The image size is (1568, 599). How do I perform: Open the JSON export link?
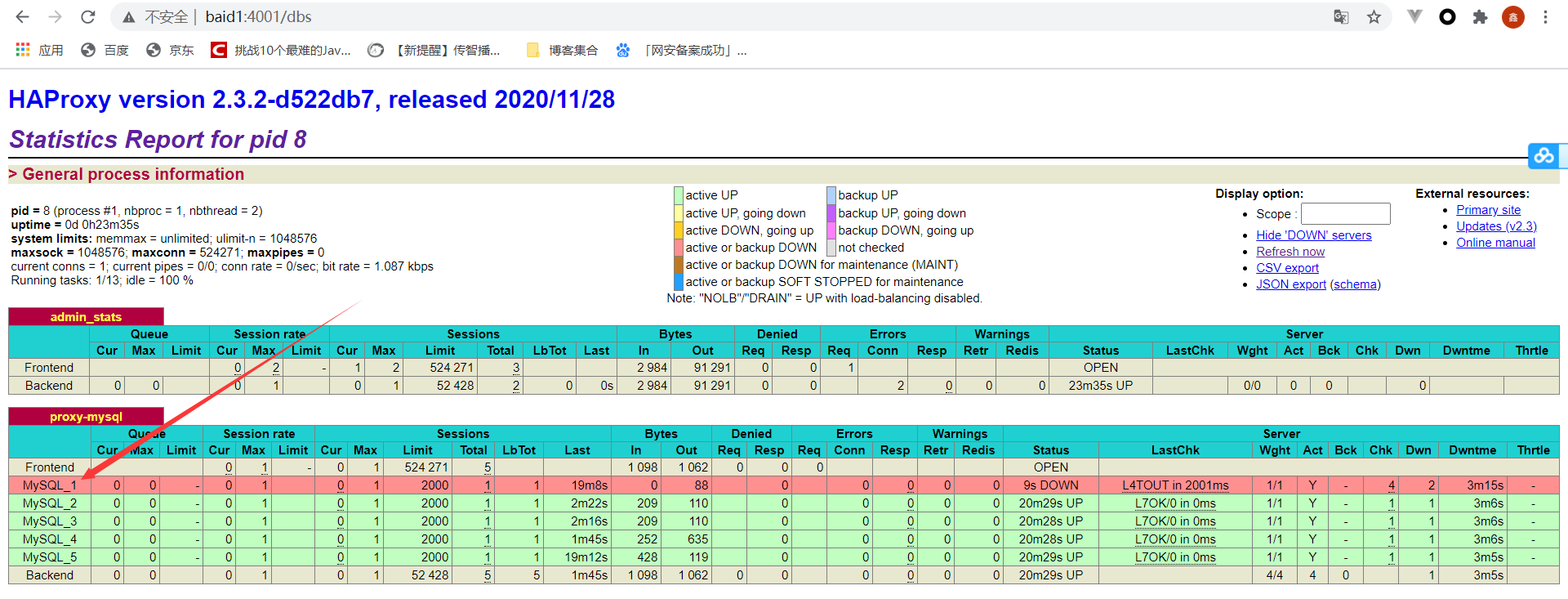(1290, 284)
